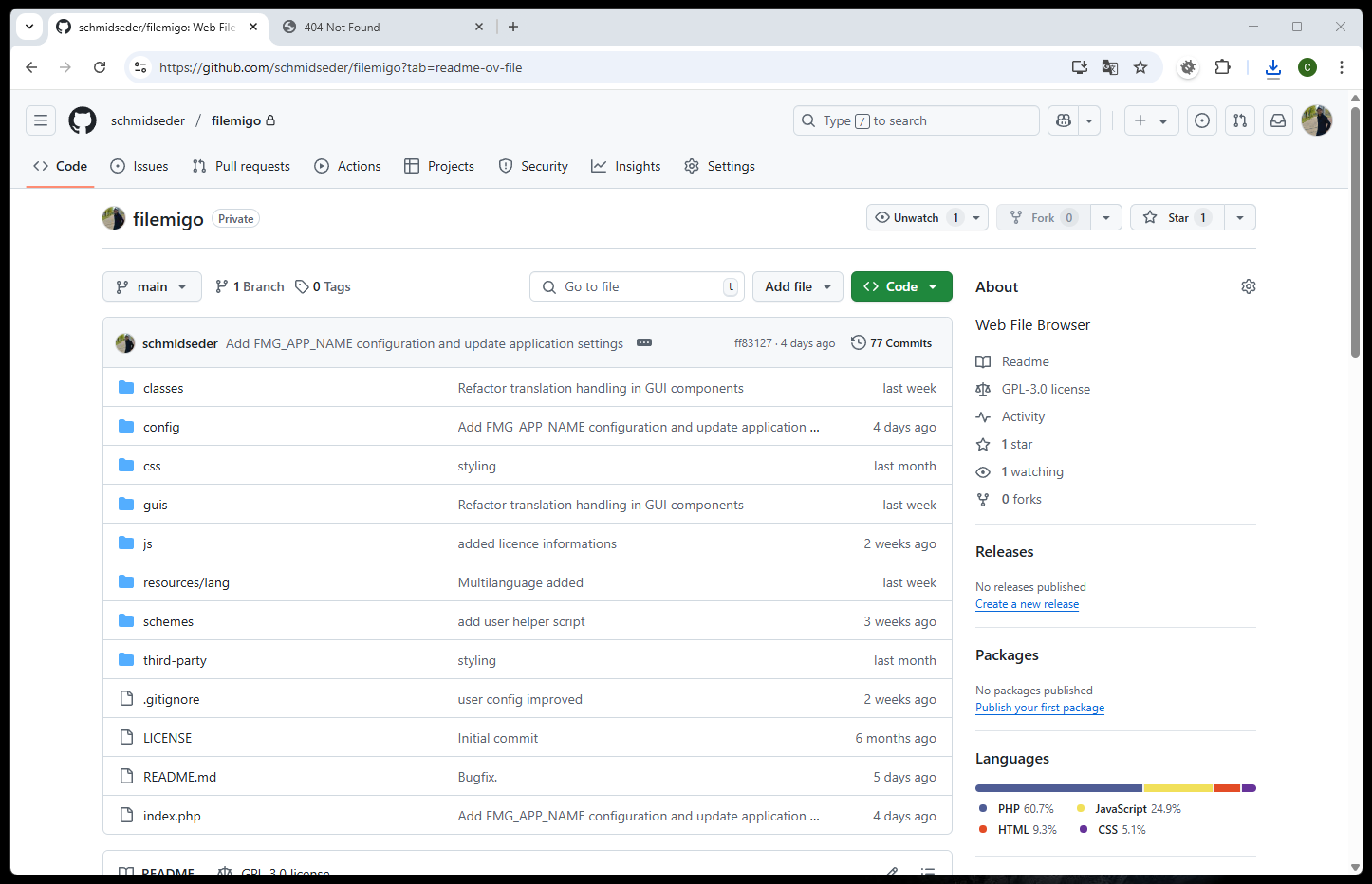Open the index.php file
The height and width of the screenshot is (884, 1372).
pos(172,816)
